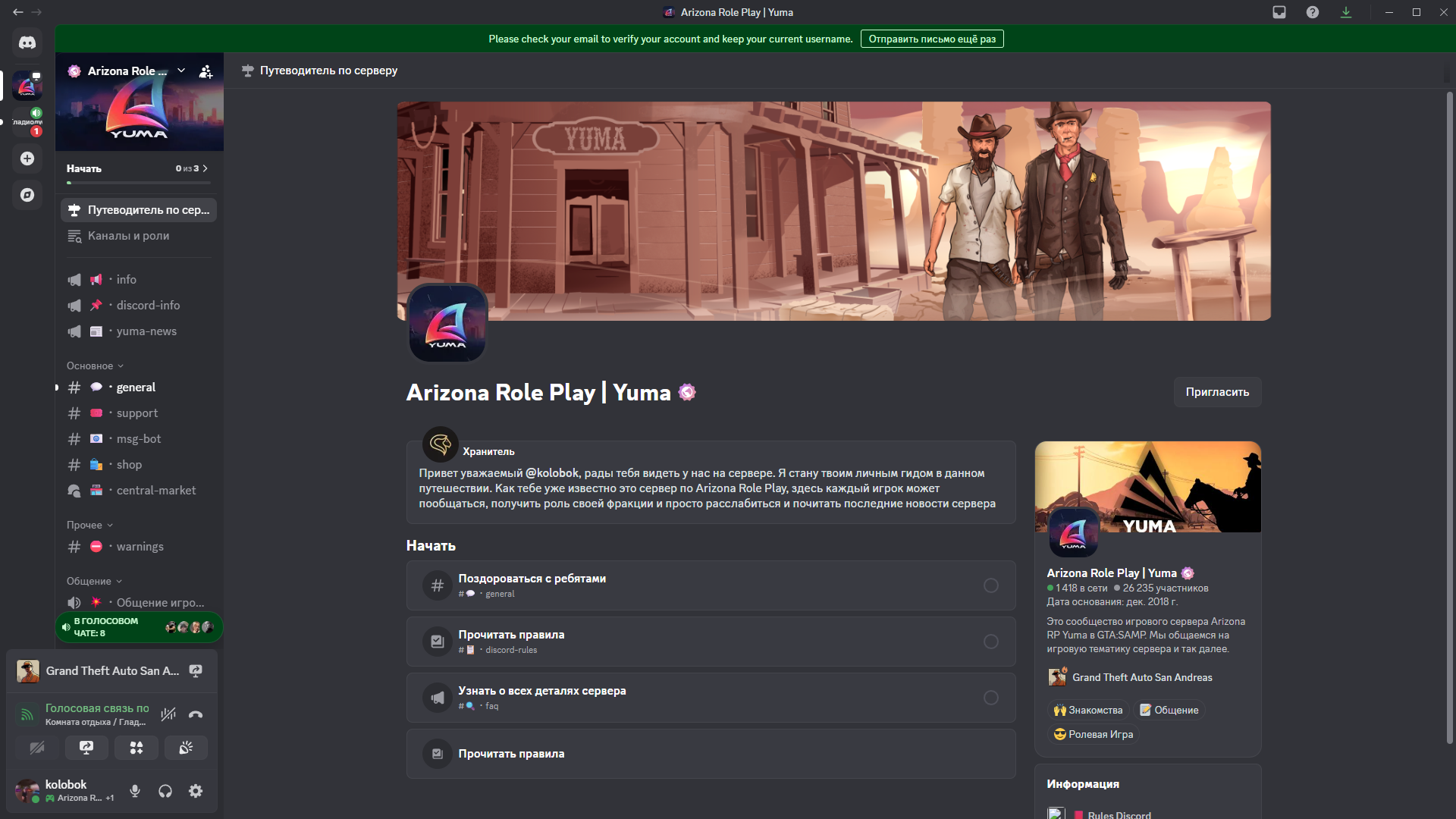The image size is (1456, 819).
Task: Open User Settings gear icon
Action: pyautogui.click(x=196, y=792)
